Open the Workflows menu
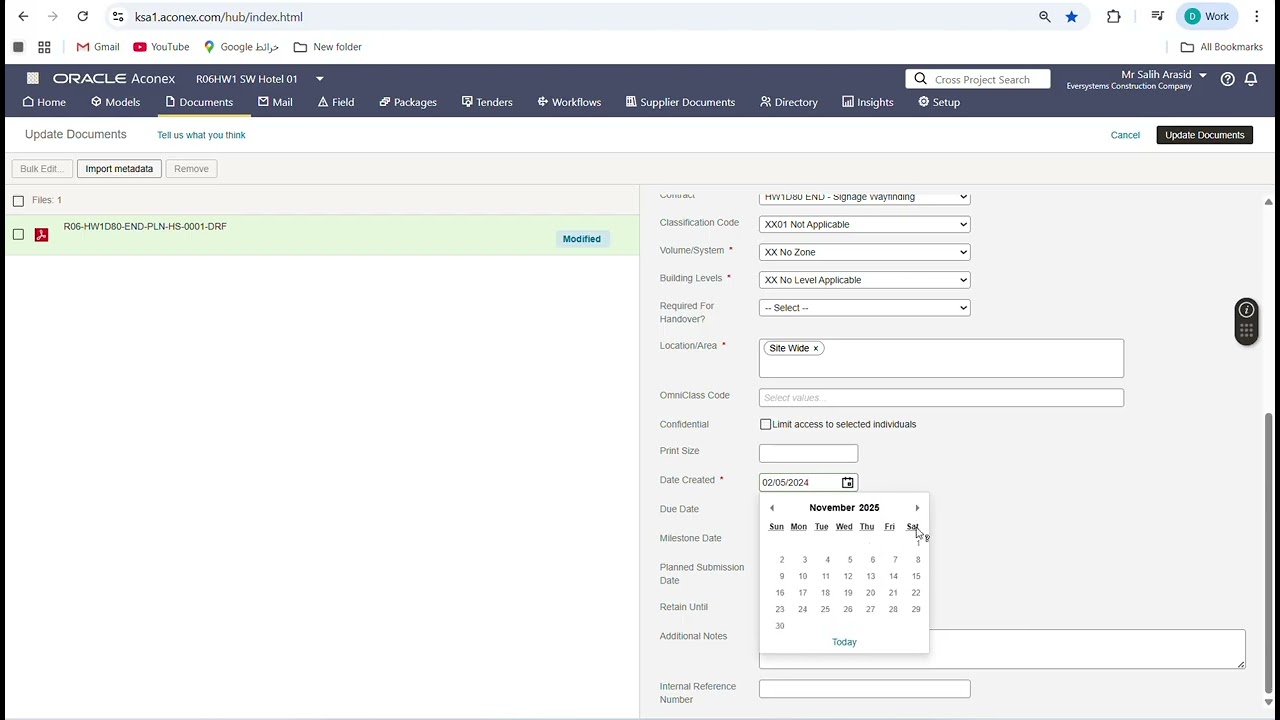This screenshot has height=720, width=1280. (569, 102)
